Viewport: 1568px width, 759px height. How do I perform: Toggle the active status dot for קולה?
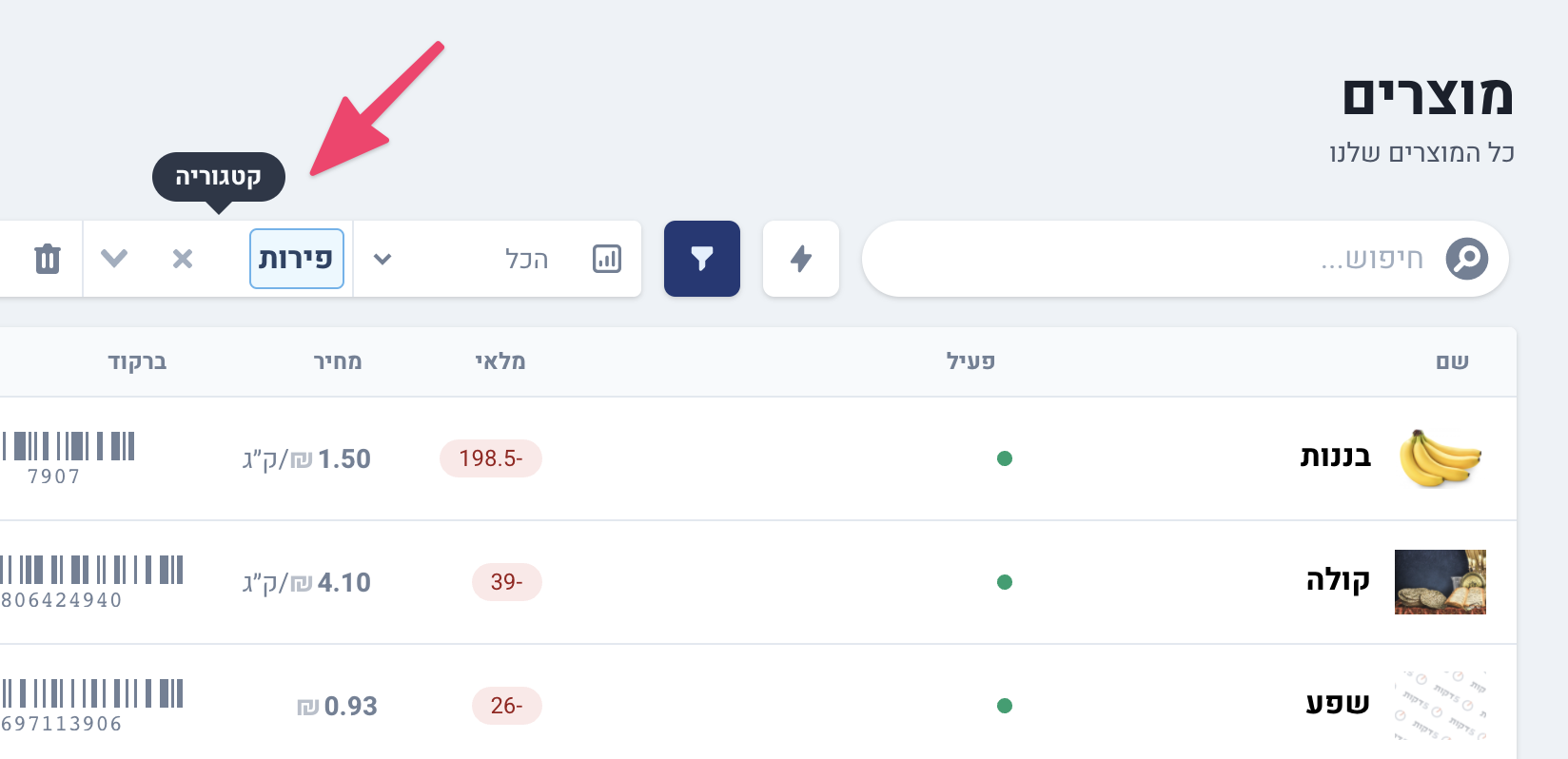tap(1005, 582)
